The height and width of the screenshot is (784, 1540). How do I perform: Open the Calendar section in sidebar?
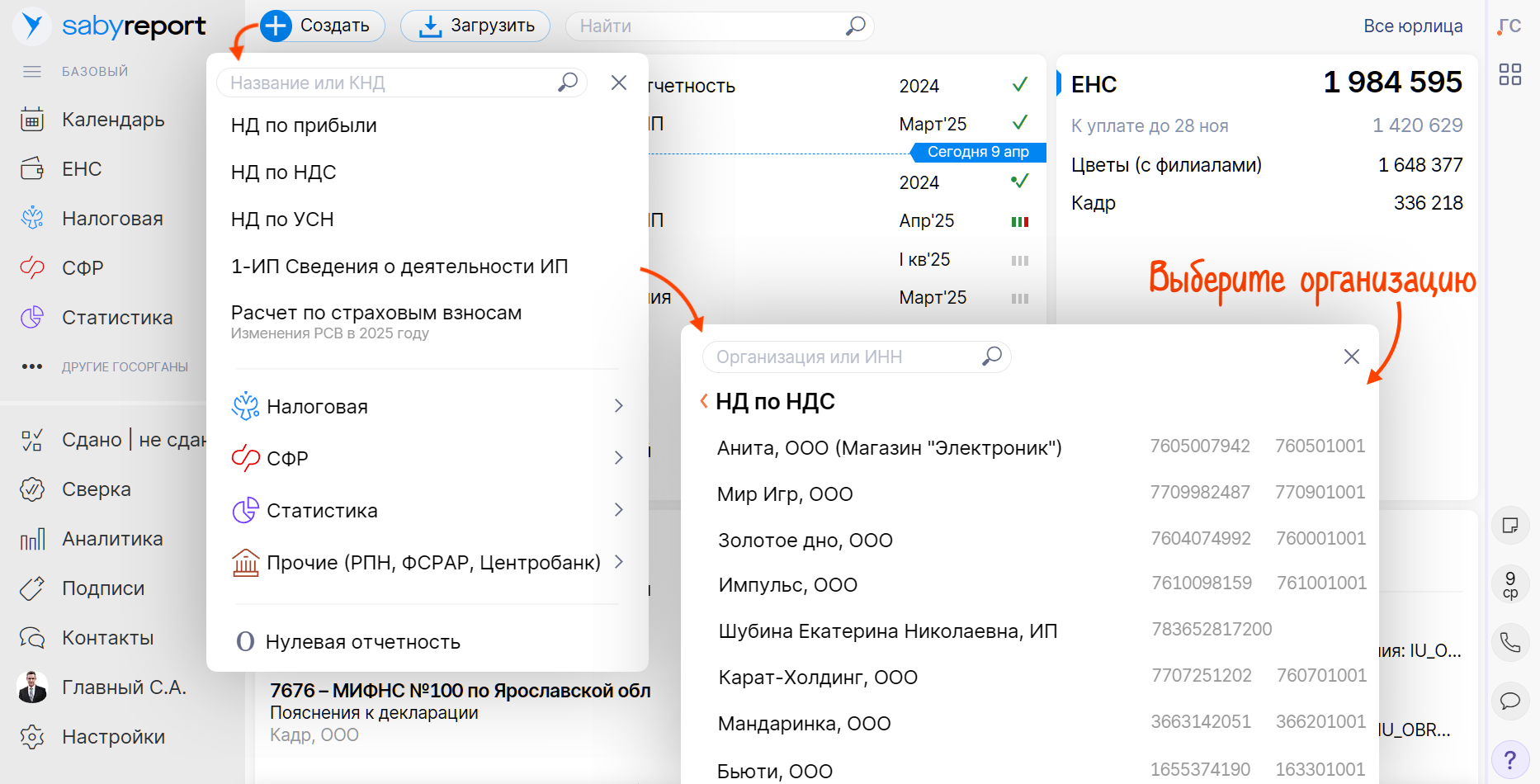[x=113, y=120]
